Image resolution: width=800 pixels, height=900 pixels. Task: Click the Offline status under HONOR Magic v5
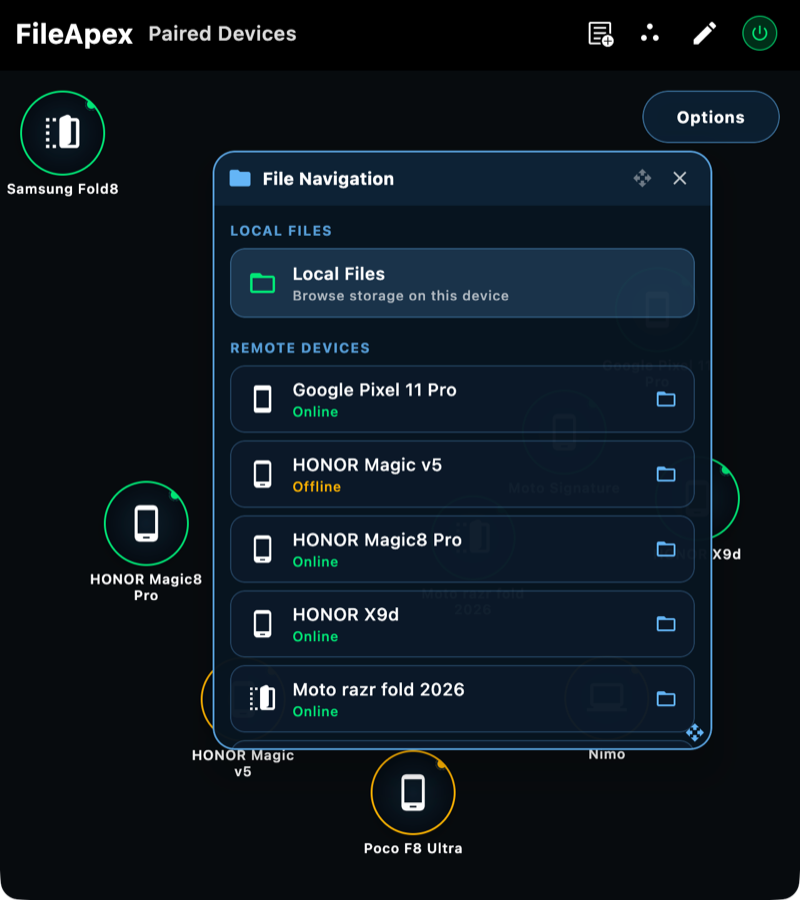(317, 487)
